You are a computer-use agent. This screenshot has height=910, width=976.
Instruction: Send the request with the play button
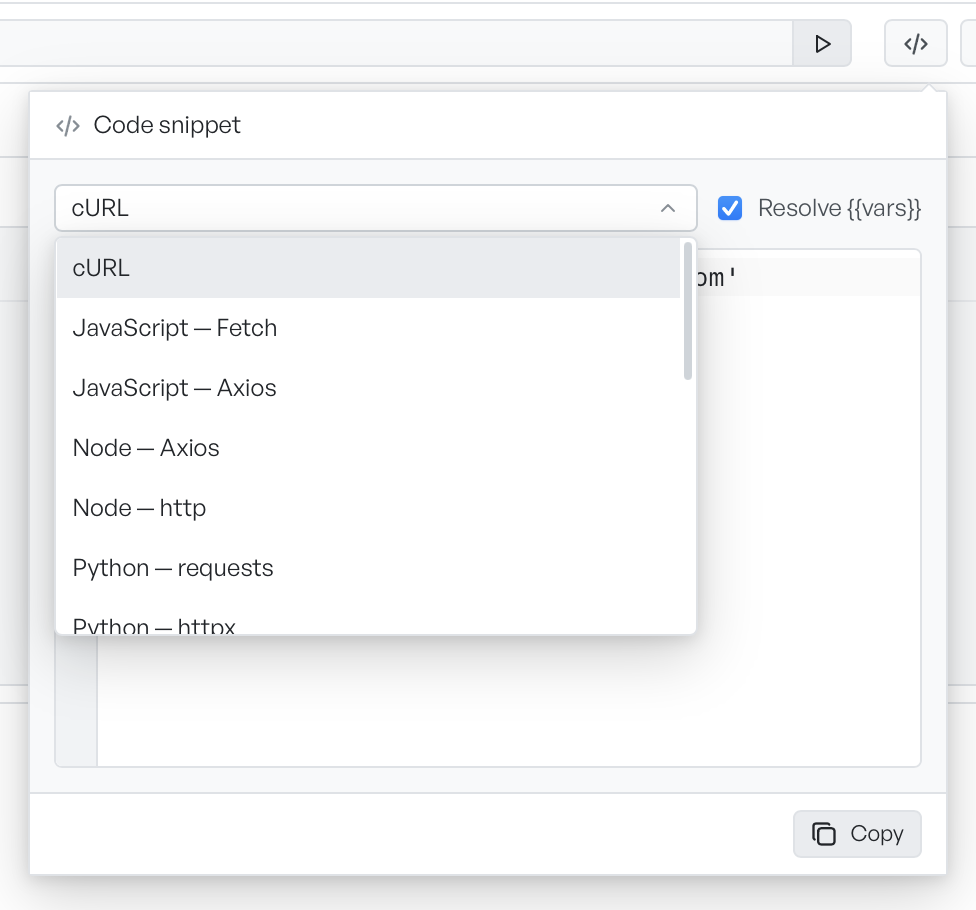tap(822, 44)
